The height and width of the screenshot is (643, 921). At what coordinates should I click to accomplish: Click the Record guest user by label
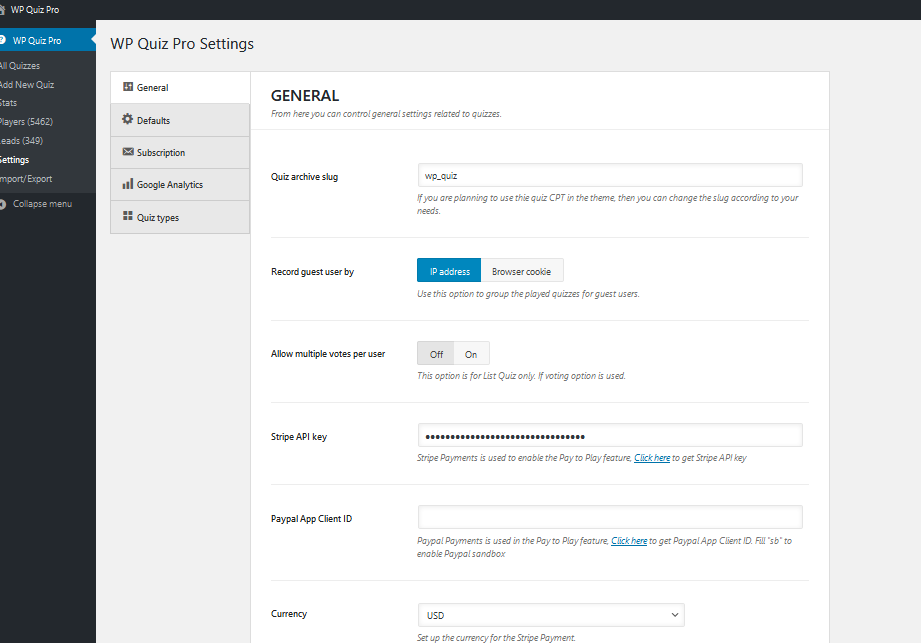pos(312,272)
